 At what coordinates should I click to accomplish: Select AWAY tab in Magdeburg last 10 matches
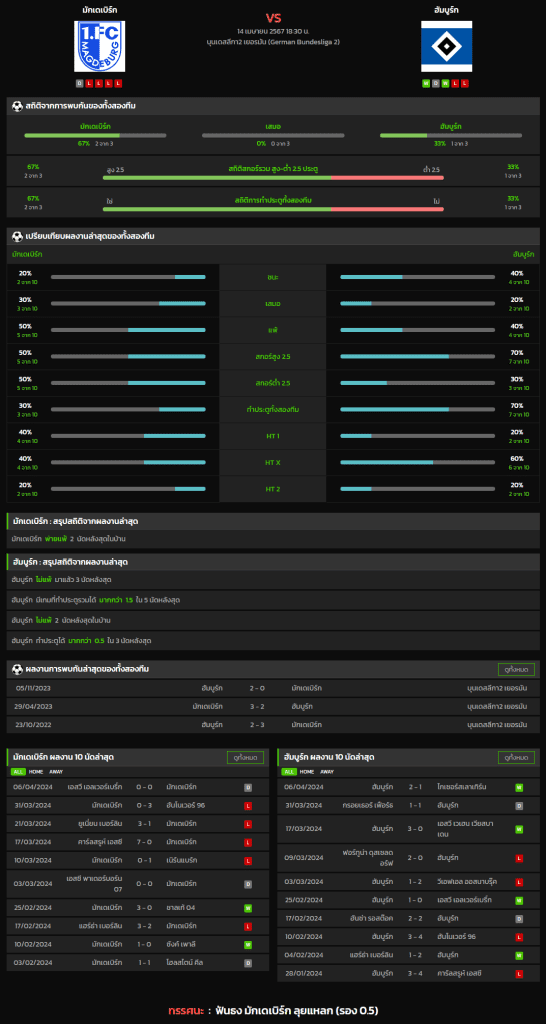(55, 772)
